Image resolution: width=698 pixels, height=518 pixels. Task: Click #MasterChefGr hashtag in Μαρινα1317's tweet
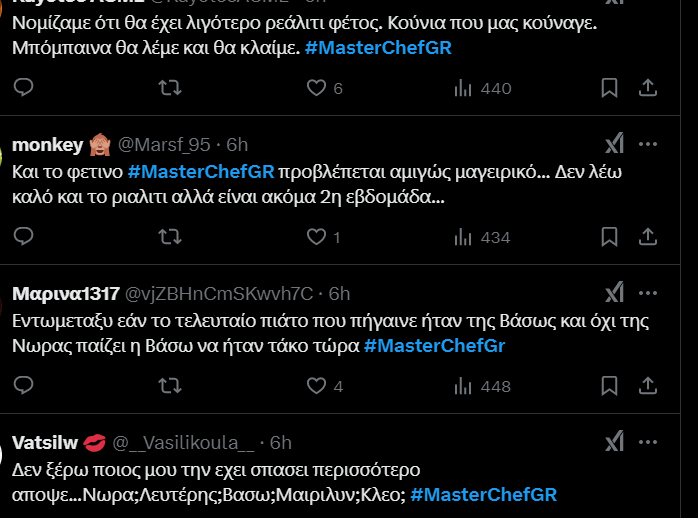coord(434,346)
